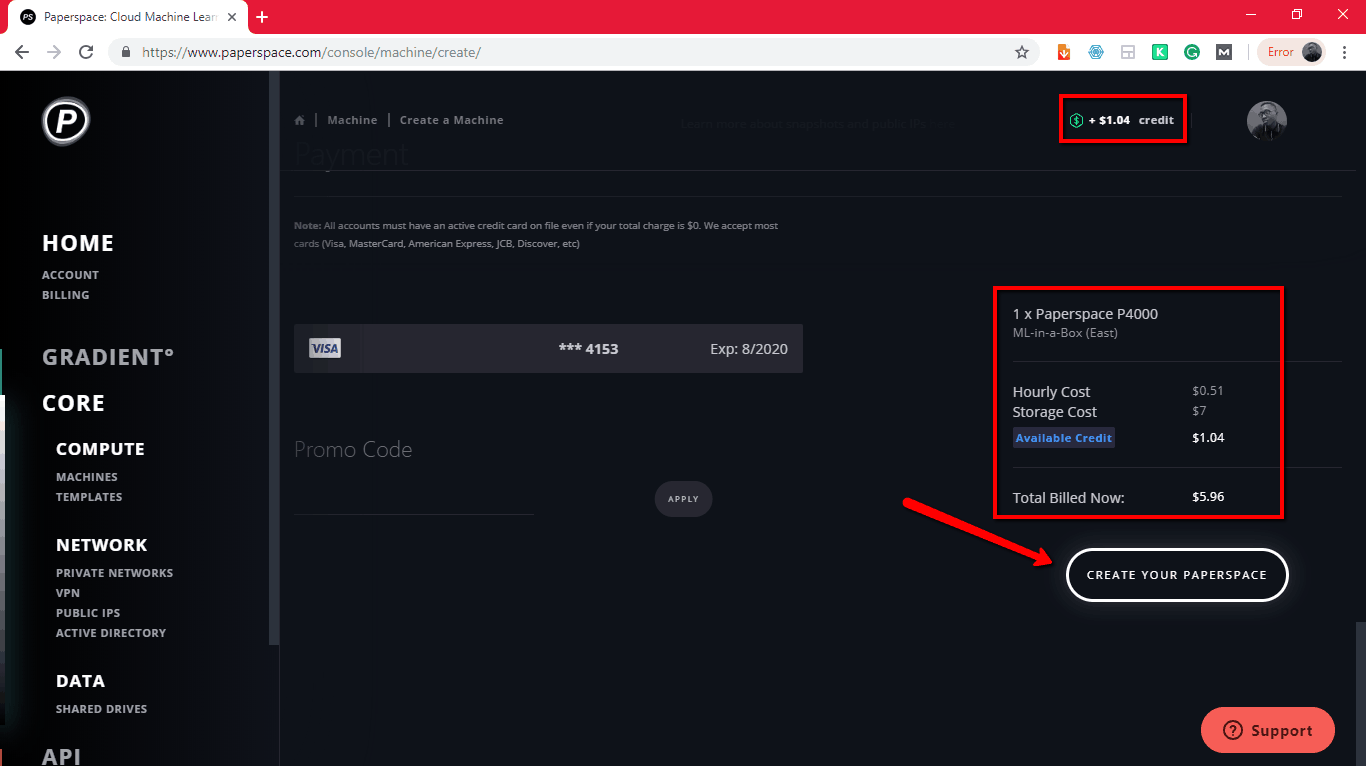Open PRIVATE NETWORKS
Image resolution: width=1366 pixels, height=766 pixels.
point(114,573)
